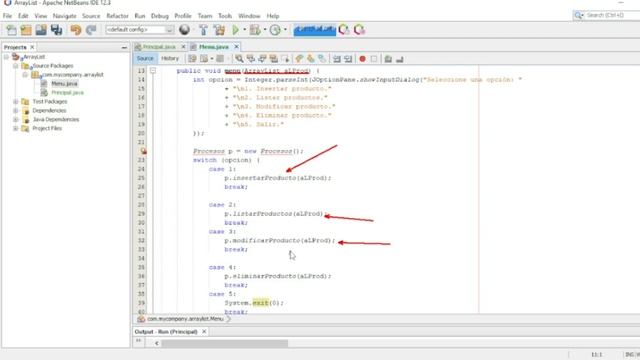
Task: Click the Last Edit icon after History
Action: tap(192, 59)
